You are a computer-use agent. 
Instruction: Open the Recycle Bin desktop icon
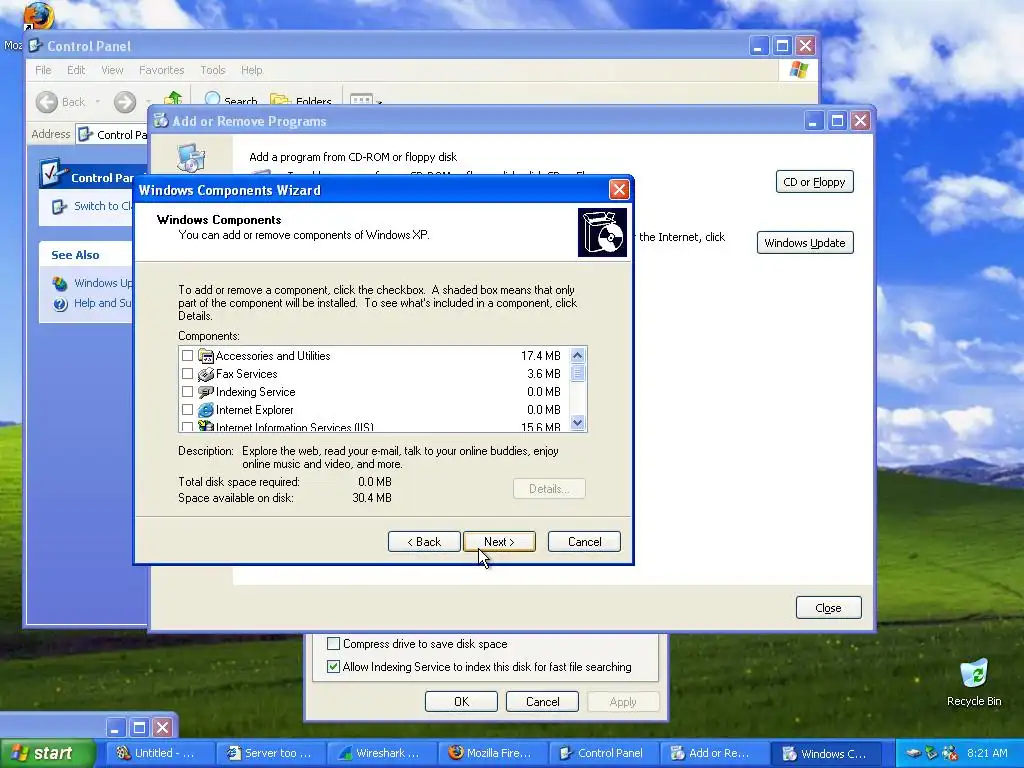[x=974, y=673]
